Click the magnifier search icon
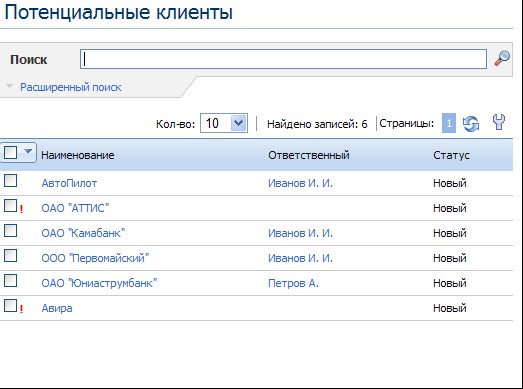Image resolution: width=523 pixels, height=389 pixels. 502,58
